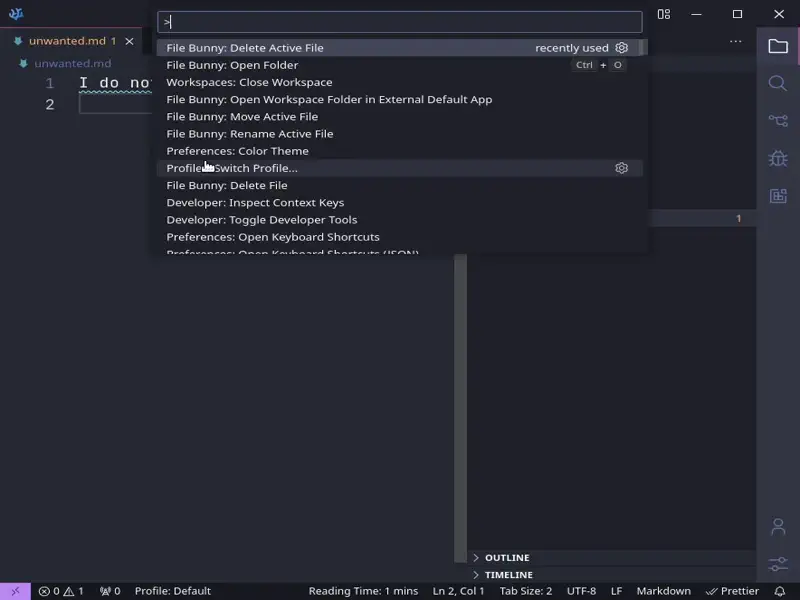The image size is (800, 600).
Task: Open errors and warnings count in status bar
Action: (61, 591)
